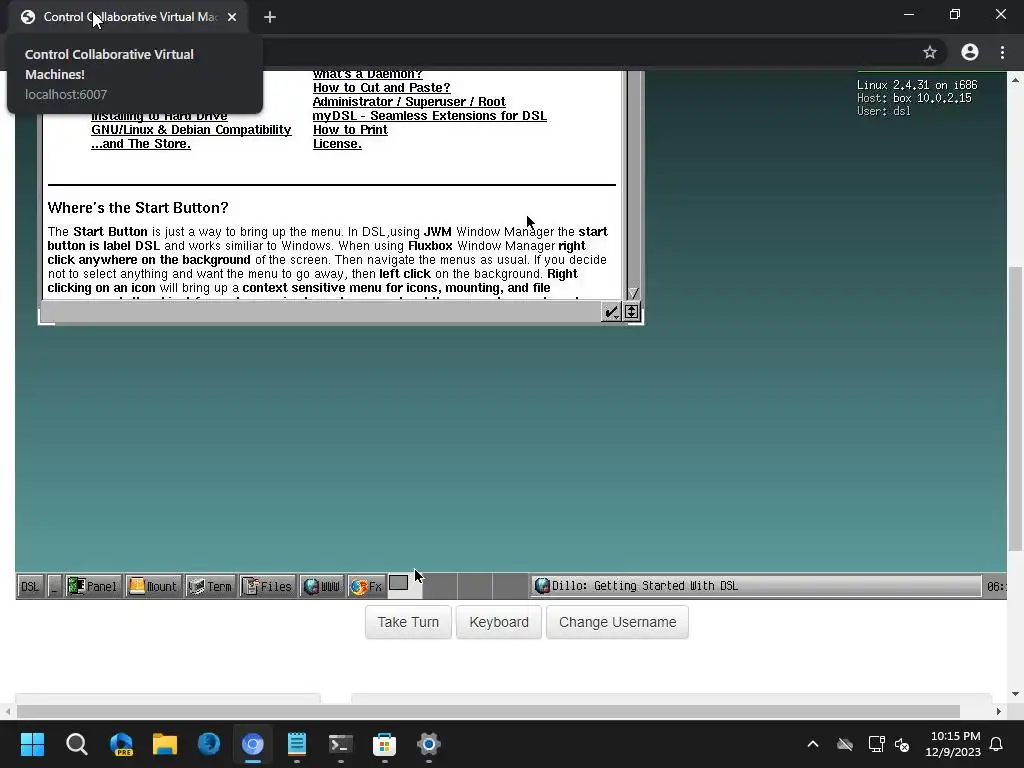
Task: Open the Chrome profile avatar icon
Action: (x=970, y=52)
